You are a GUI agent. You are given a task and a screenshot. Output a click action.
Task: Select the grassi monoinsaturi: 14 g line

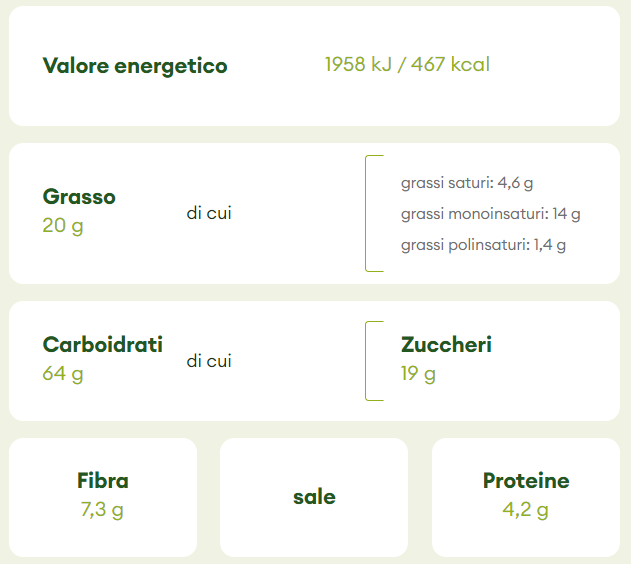point(490,214)
